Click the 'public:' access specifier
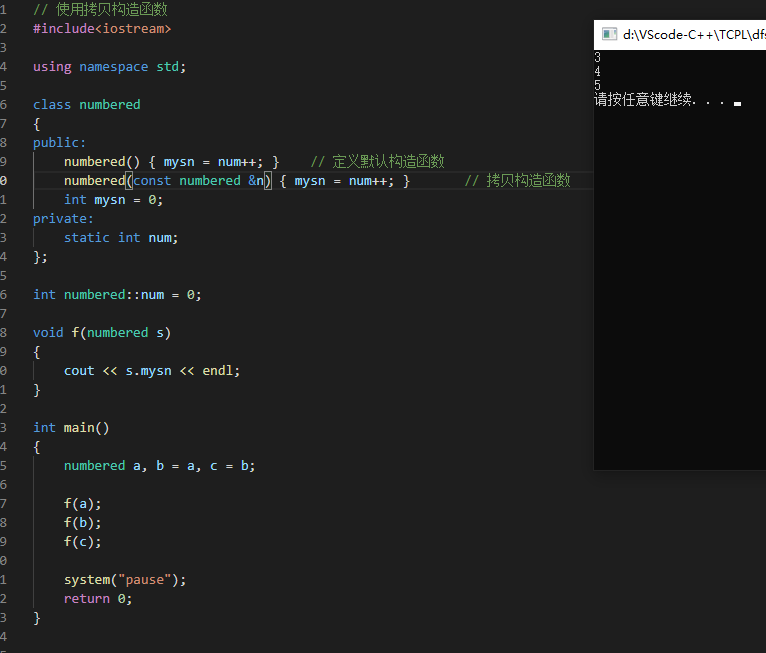 tap(59, 143)
